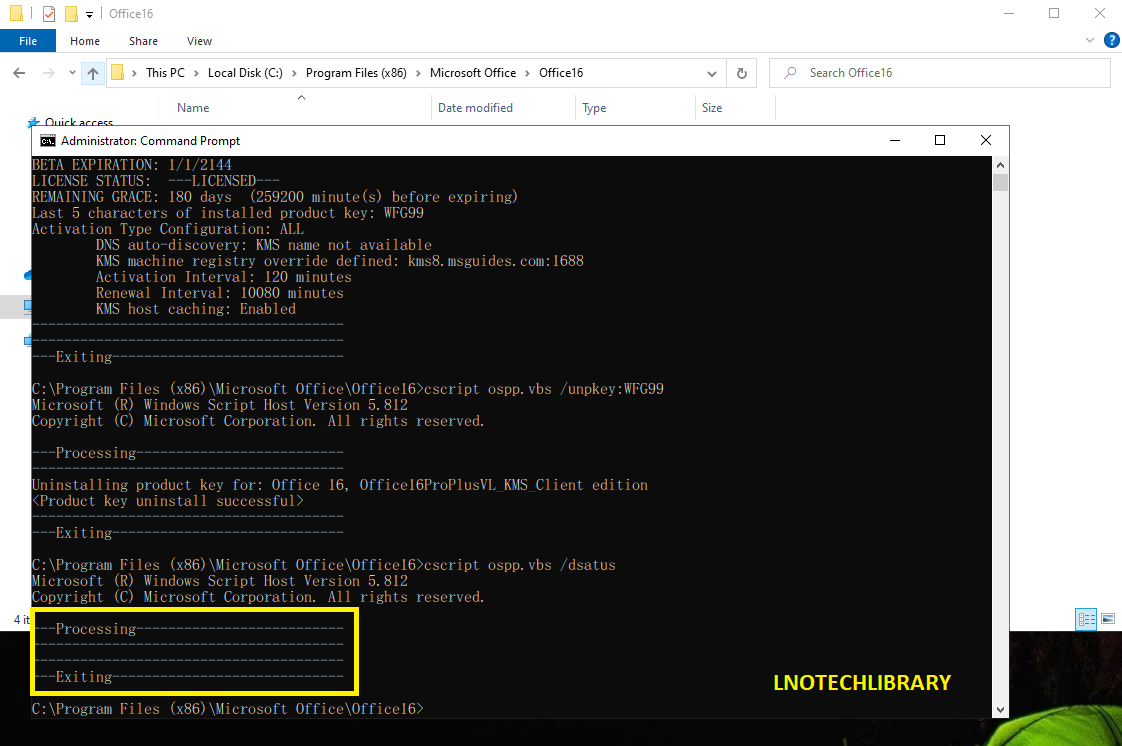
Task: Collapse the ribbon with the chevron
Action: (1090, 40)
